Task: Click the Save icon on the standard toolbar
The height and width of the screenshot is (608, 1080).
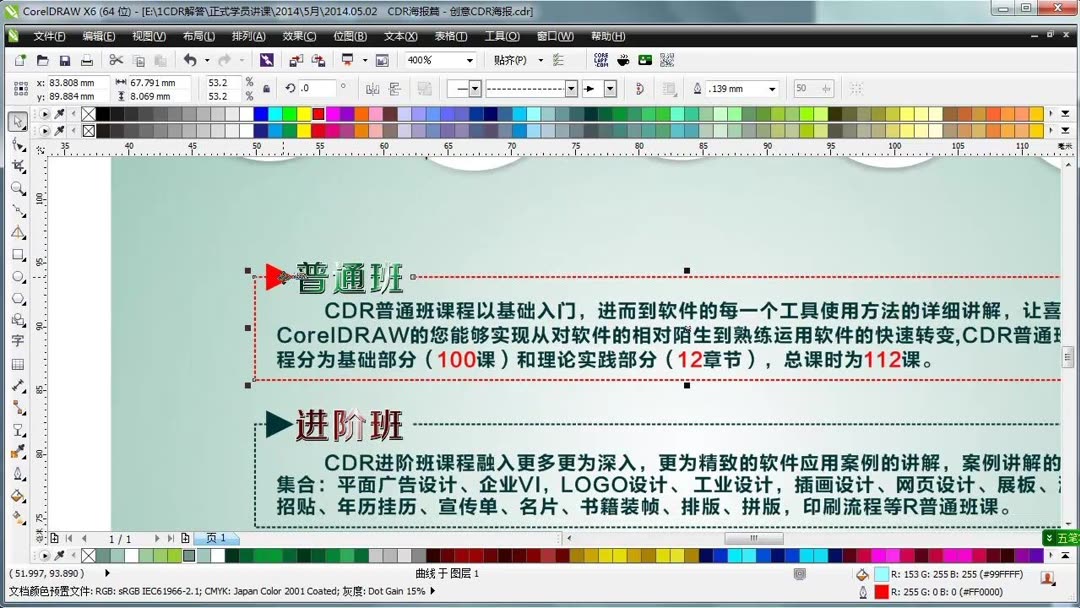Action: 65,60
